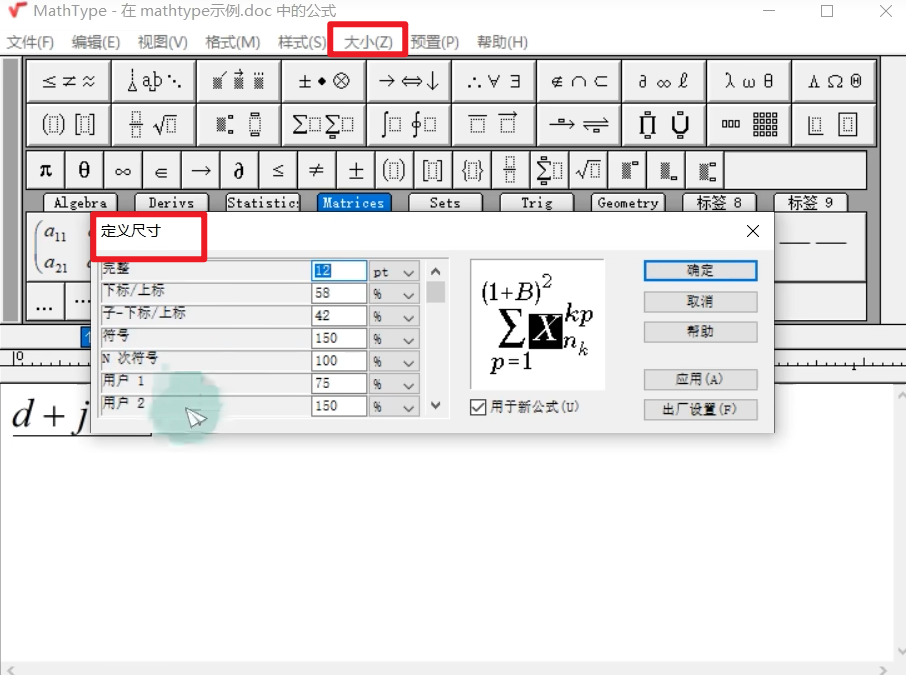Open the subscript and superscript templates palette
The width and height of the screenshot is (906, 675).
pos(239,124)
